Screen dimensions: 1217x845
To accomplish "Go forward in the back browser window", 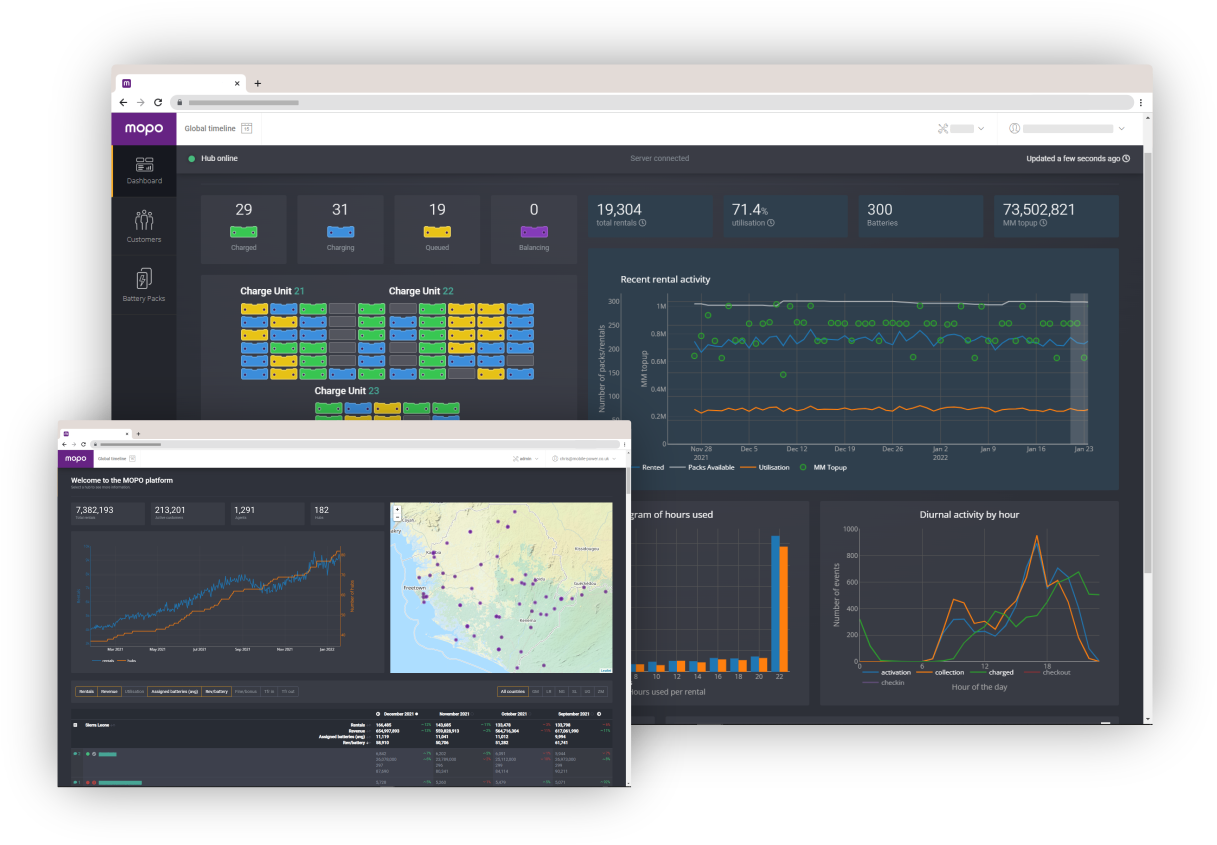I will click(140, 102).
